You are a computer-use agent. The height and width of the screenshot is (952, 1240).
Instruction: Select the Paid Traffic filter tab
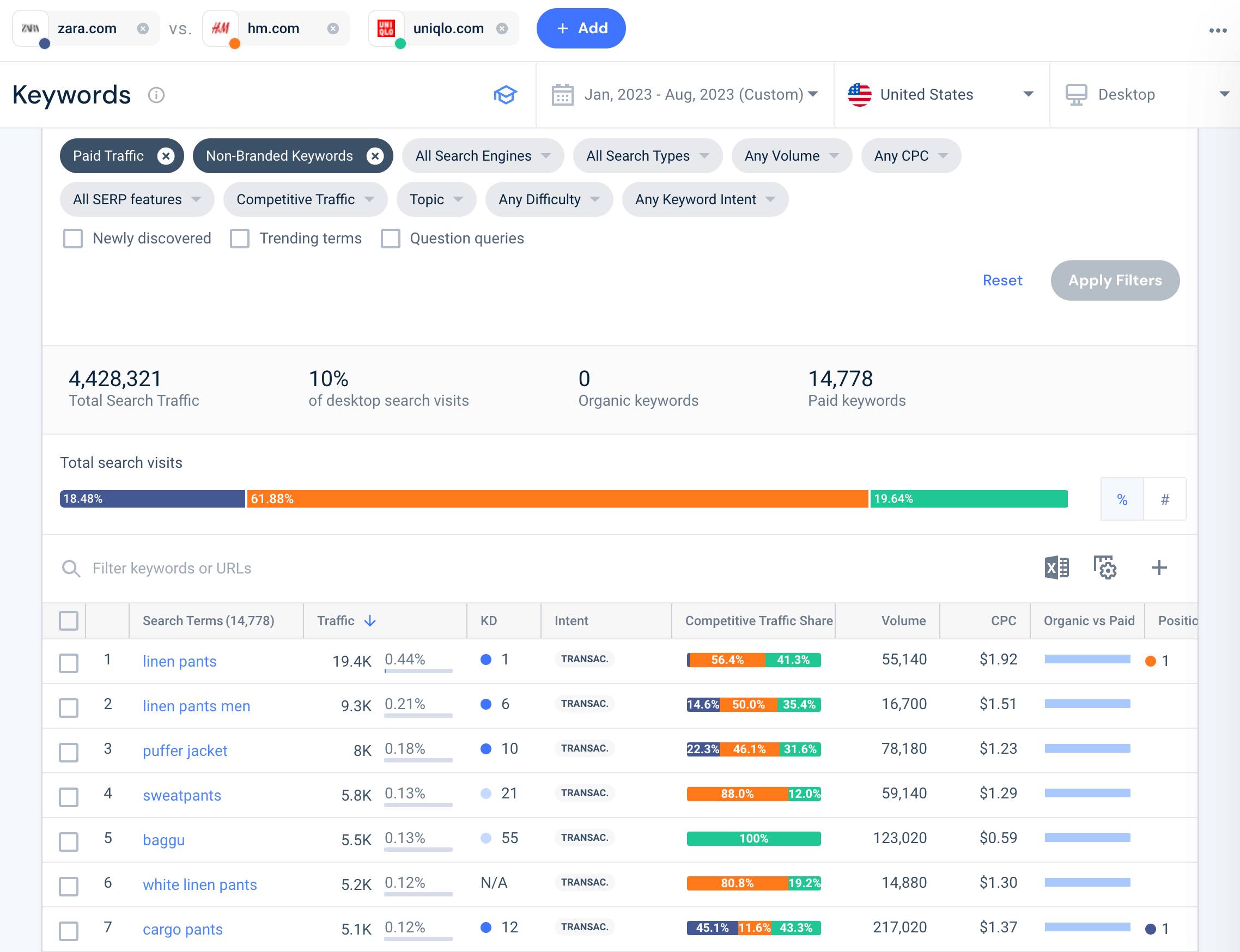point(111,155)
